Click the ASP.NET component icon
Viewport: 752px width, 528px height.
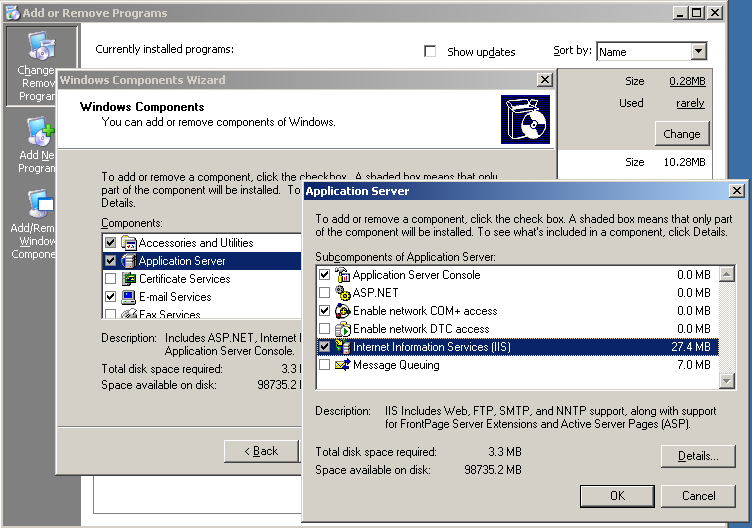coord(342,293)
